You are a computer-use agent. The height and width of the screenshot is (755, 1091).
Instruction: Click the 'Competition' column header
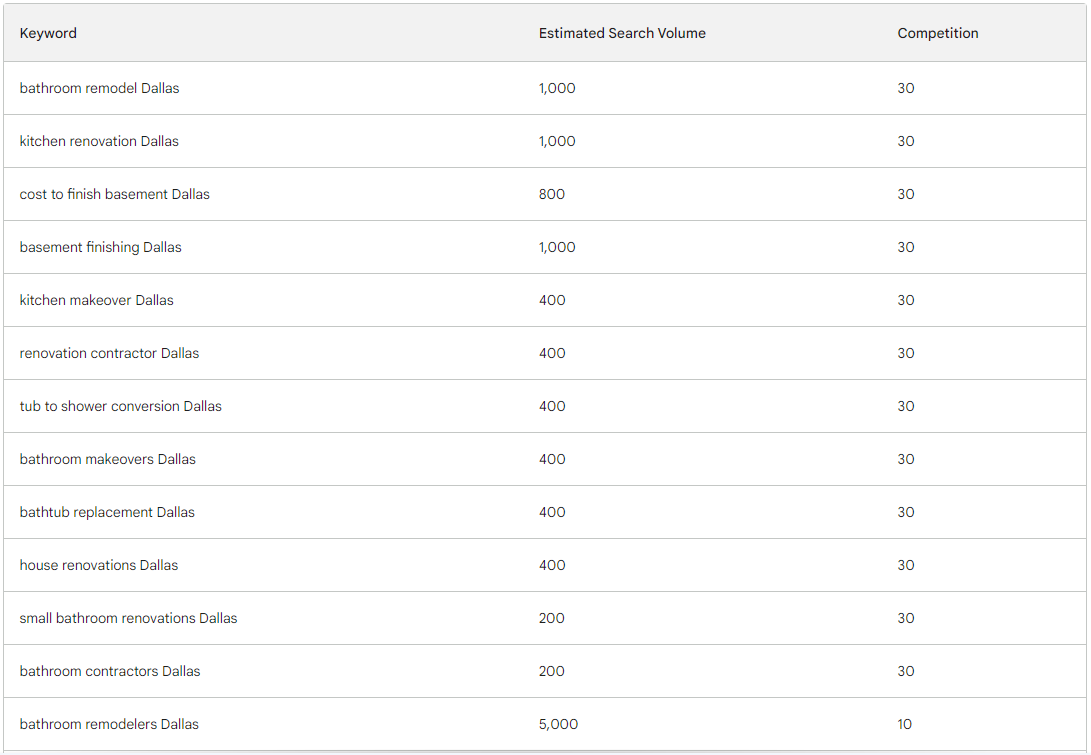coord(937,33)
